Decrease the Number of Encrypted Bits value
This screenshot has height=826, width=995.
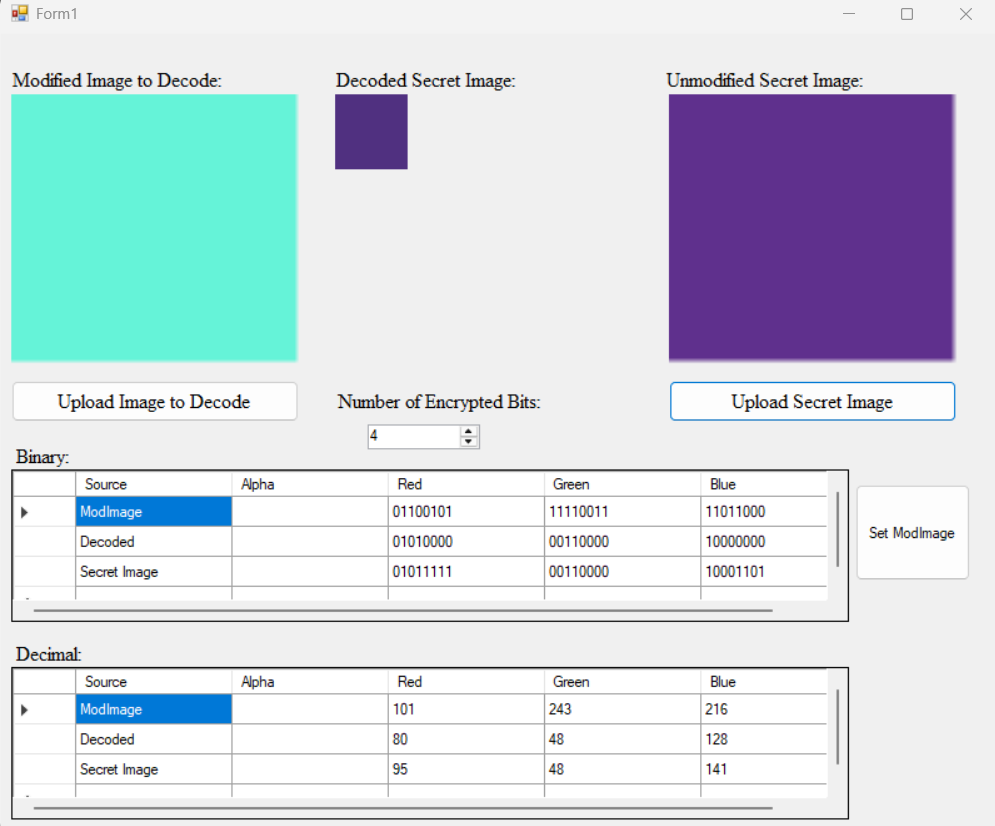(468, 442)
